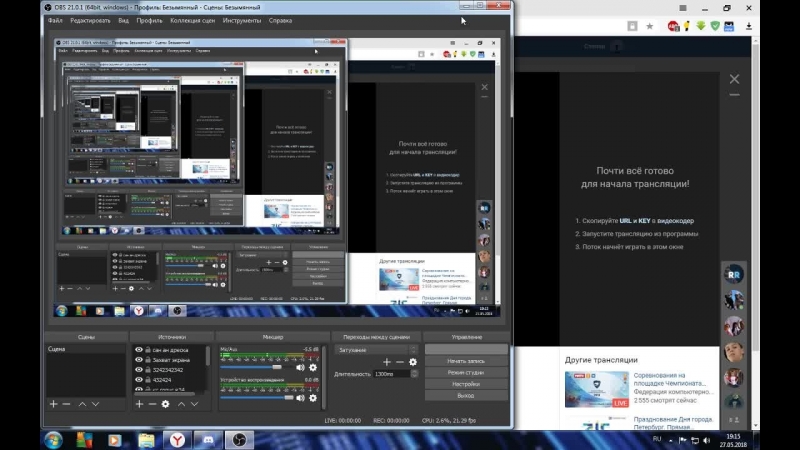Image resolution: width=800 pixels, height=450 pixels.
Task: Open Mic/Aux audio settings gear
Action: point(313,367)
